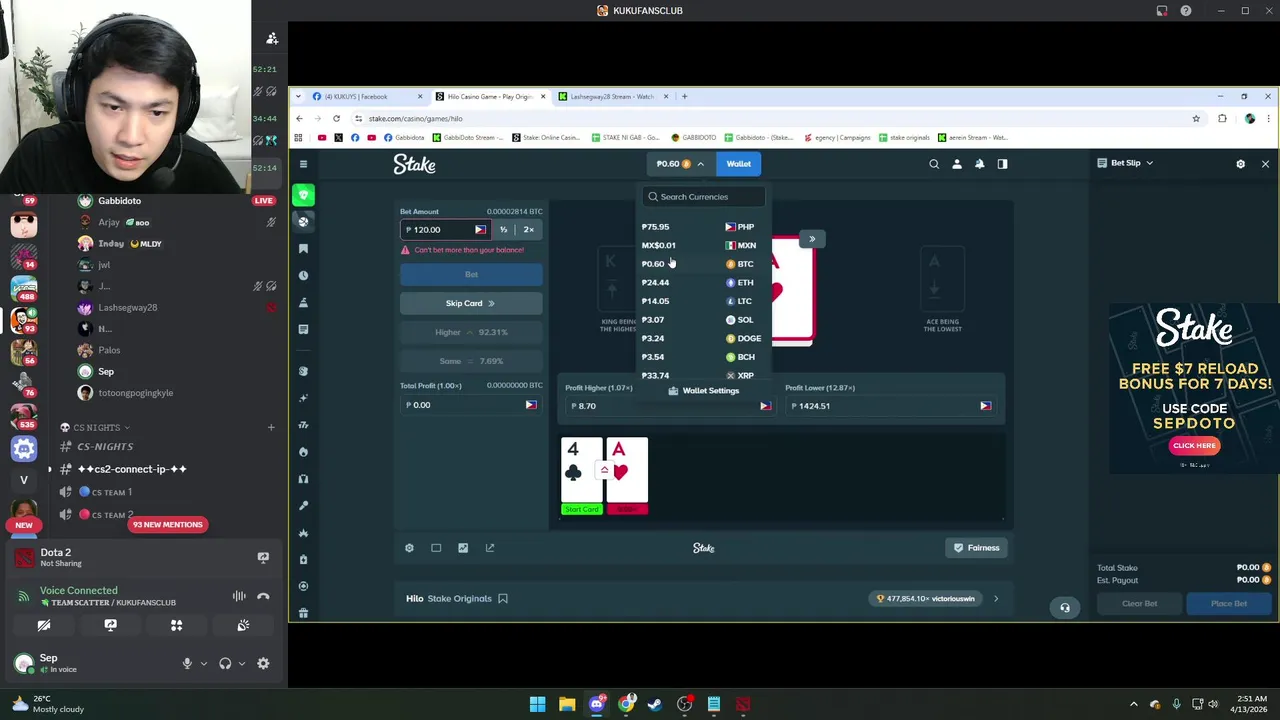Expand the Hilo details chevron

(x=996, y=599)
